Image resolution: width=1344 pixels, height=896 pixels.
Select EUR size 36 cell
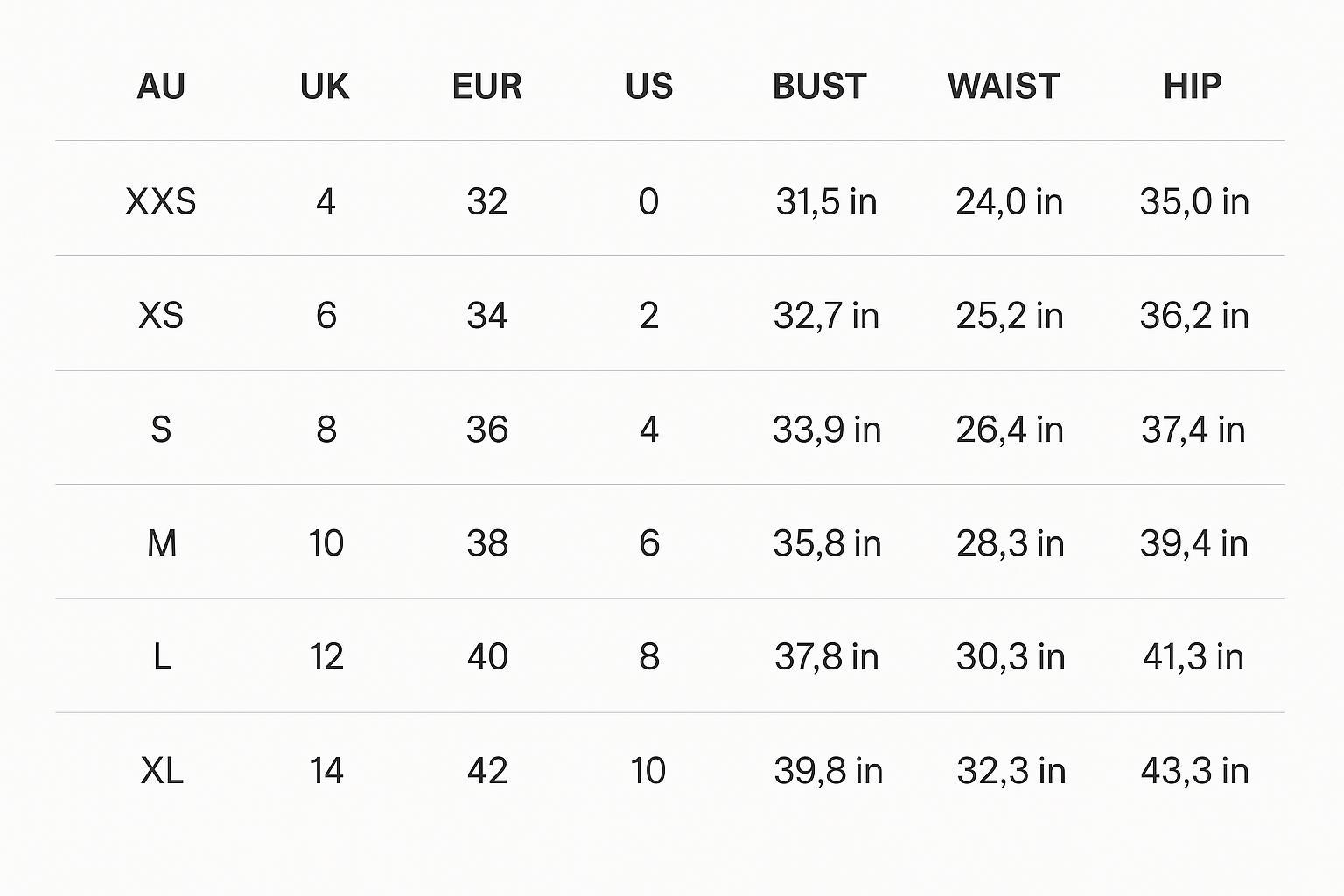486,430
